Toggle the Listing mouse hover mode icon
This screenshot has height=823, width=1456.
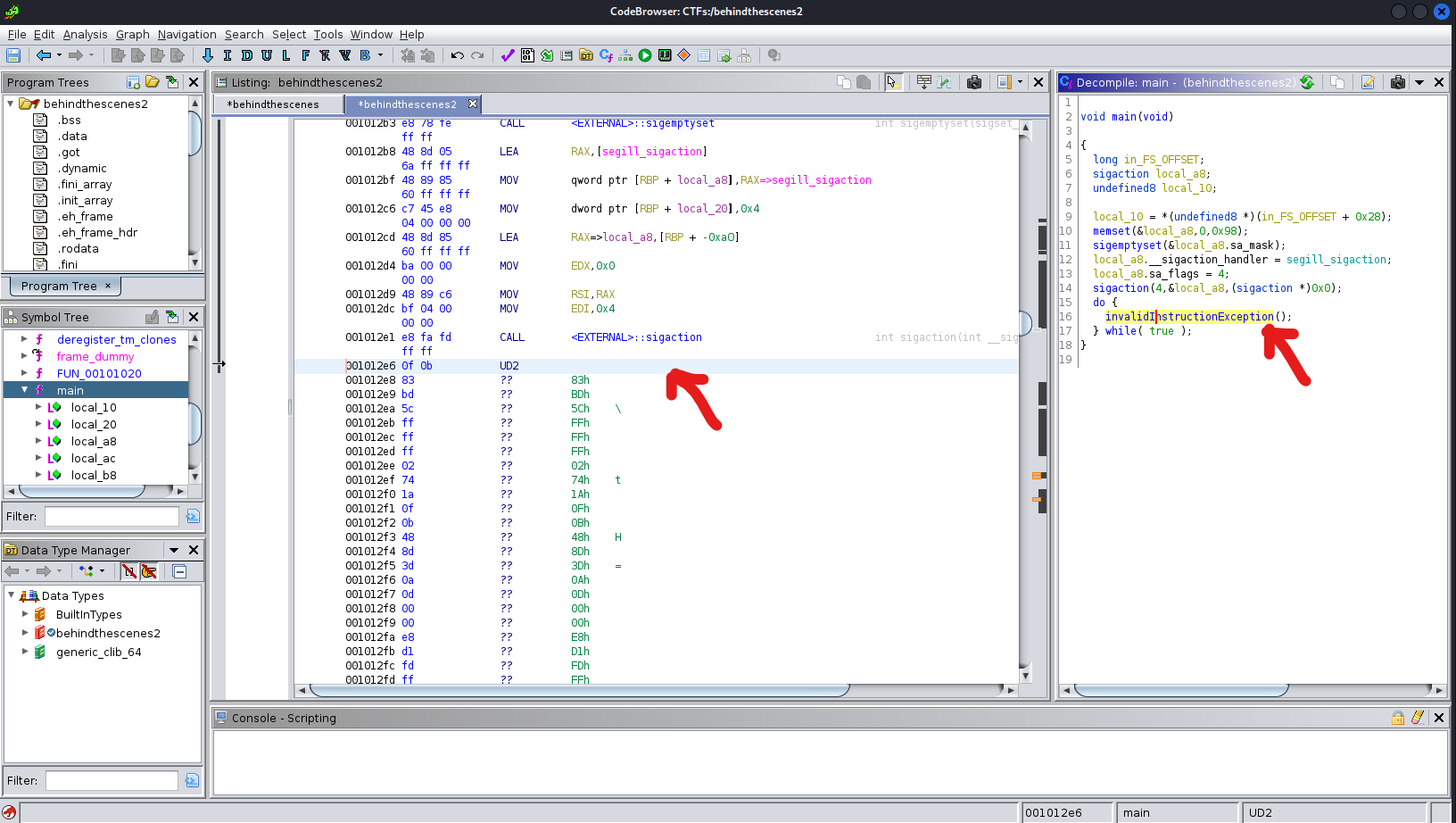pos(893,82)
